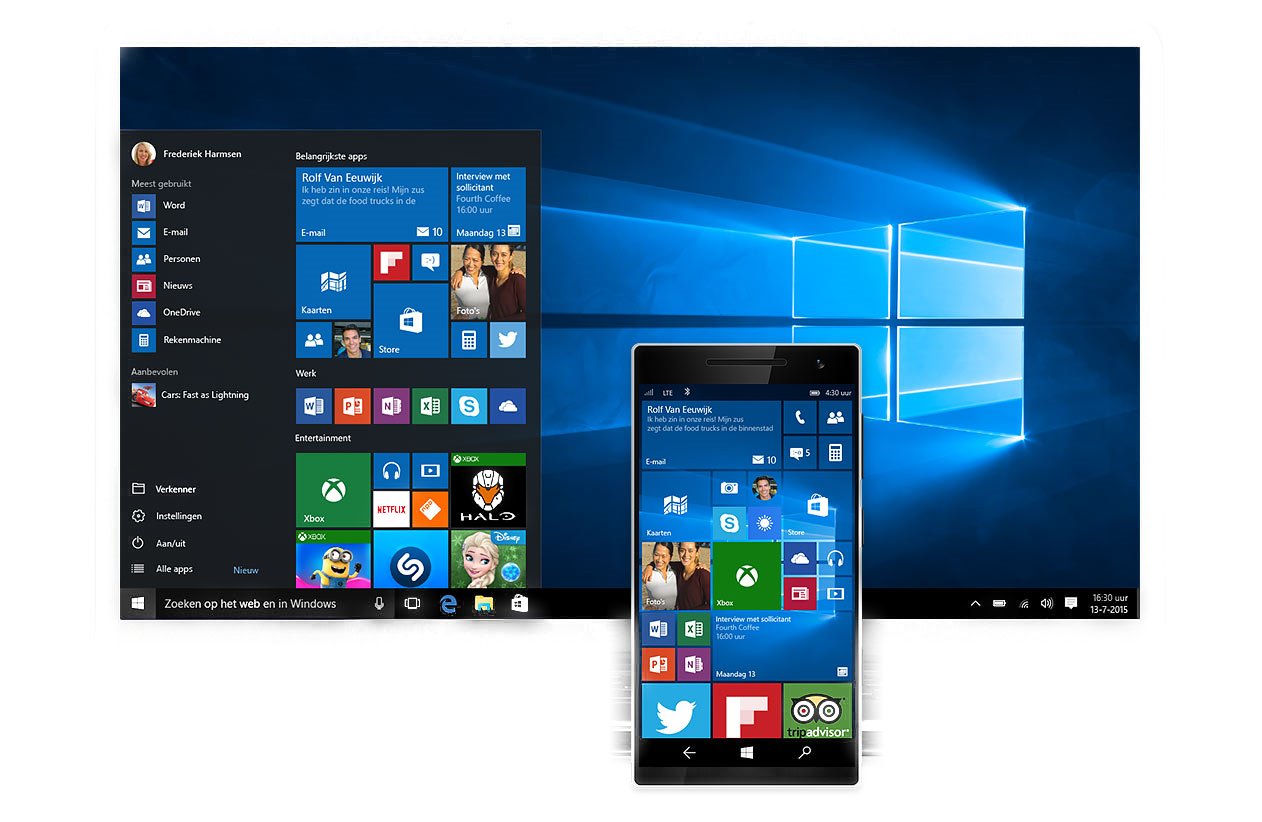Show Alle apps in the Start menu
Image resolution: width=1262 pixels, height=822 pixels.
tap(162, 569)
